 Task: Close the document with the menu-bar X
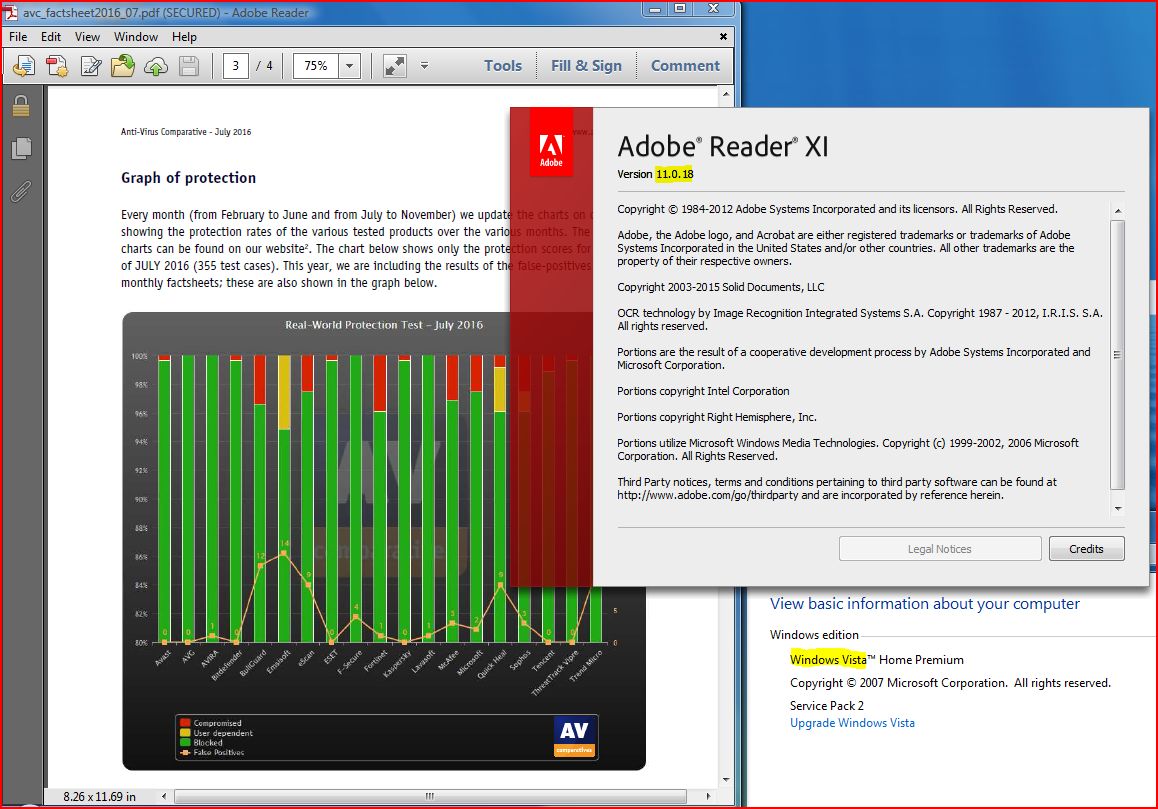723,36
